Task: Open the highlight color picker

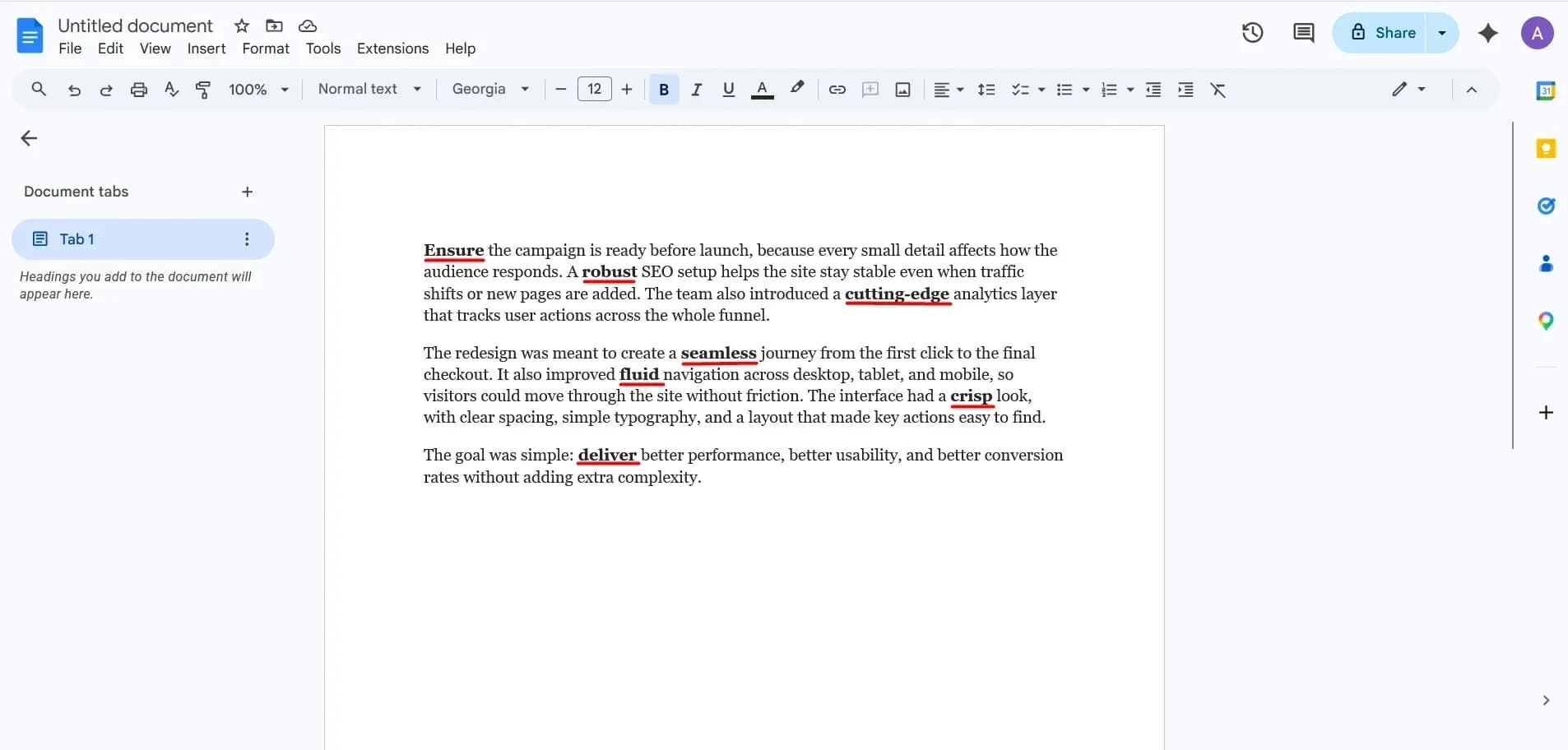Action: point(796,89)
